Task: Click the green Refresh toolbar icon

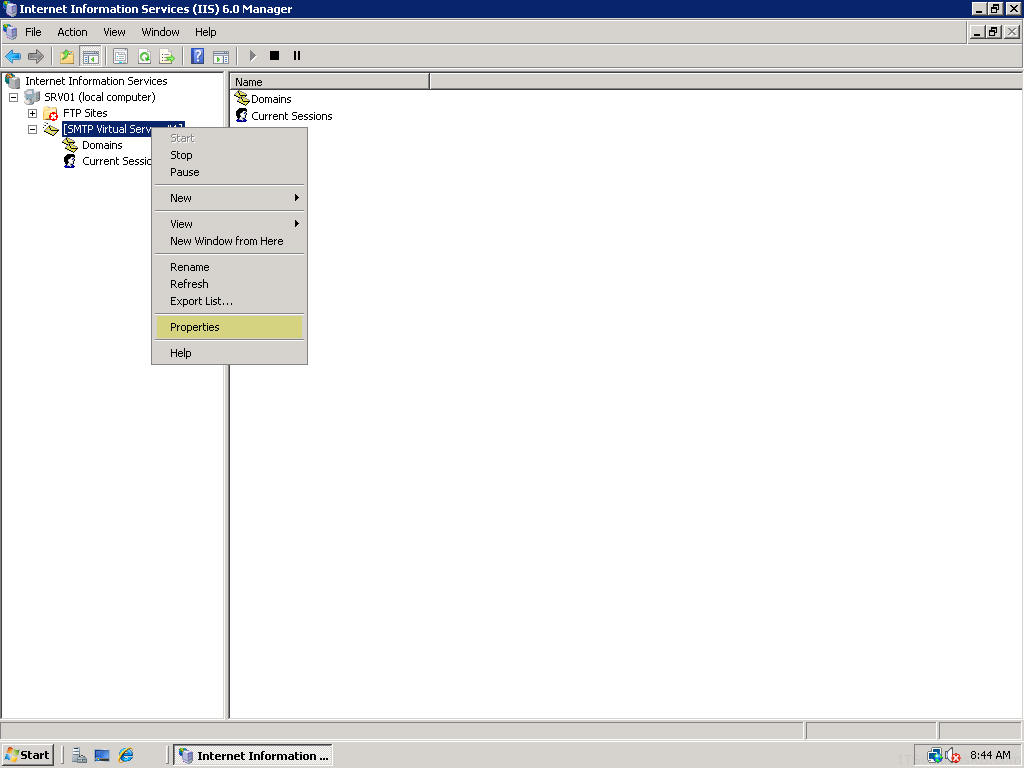Action: tap(144, 56)
